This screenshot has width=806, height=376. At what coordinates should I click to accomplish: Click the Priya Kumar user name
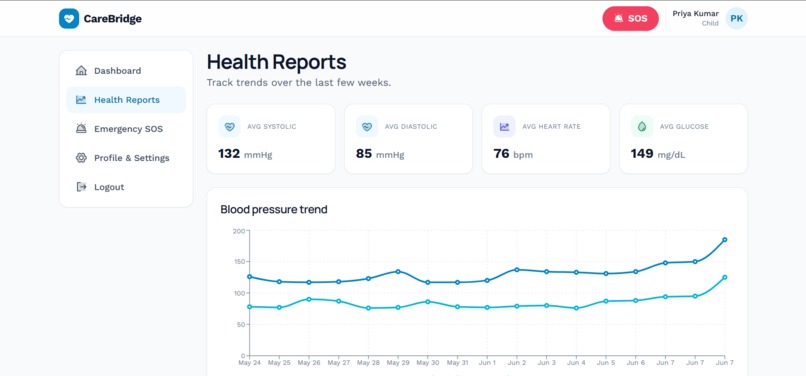pos(695,14)
